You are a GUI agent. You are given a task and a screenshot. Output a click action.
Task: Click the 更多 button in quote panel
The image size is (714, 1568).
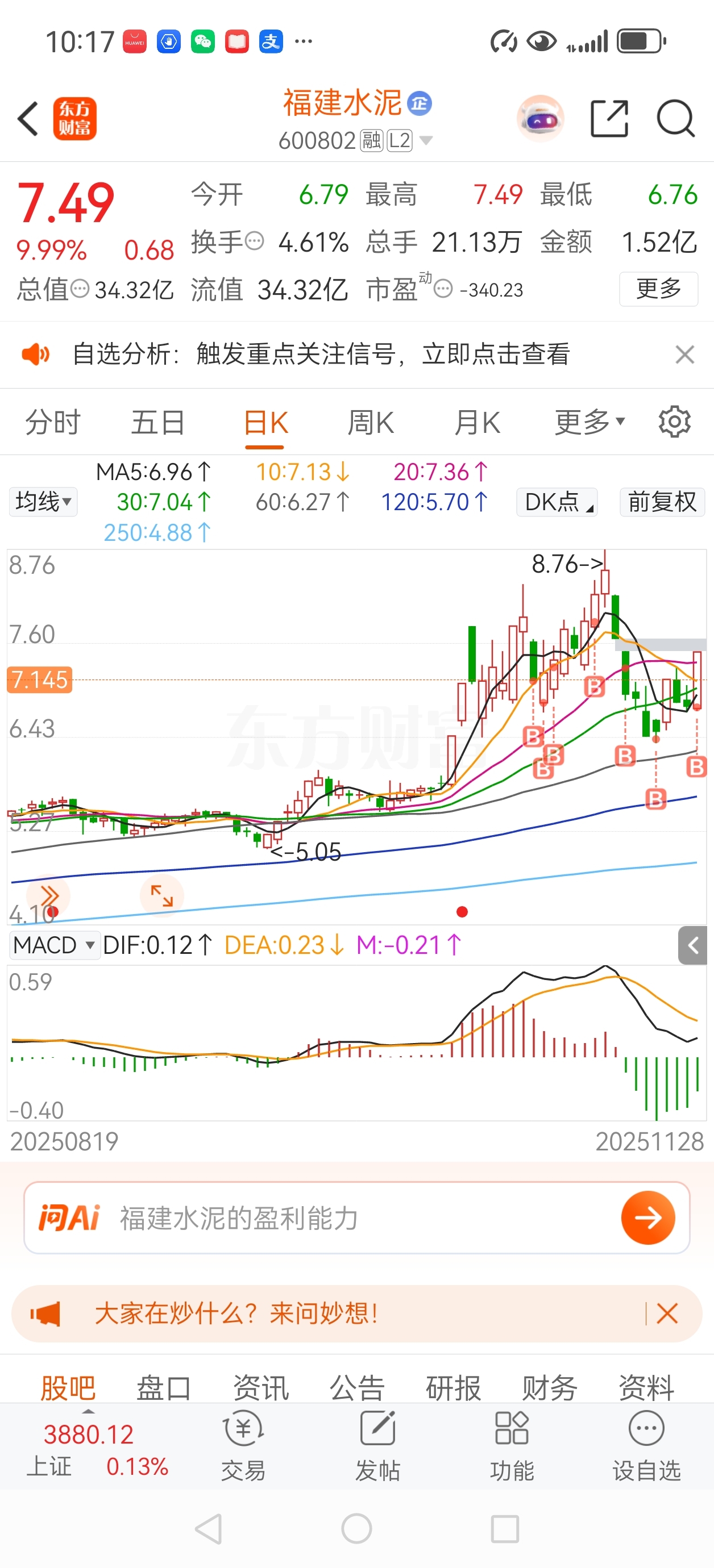658,289
